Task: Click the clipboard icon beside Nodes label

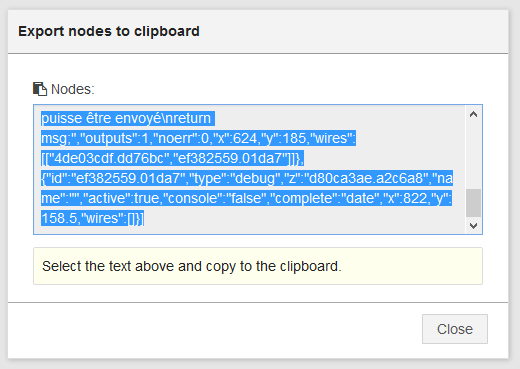Action: coord(40,89)
